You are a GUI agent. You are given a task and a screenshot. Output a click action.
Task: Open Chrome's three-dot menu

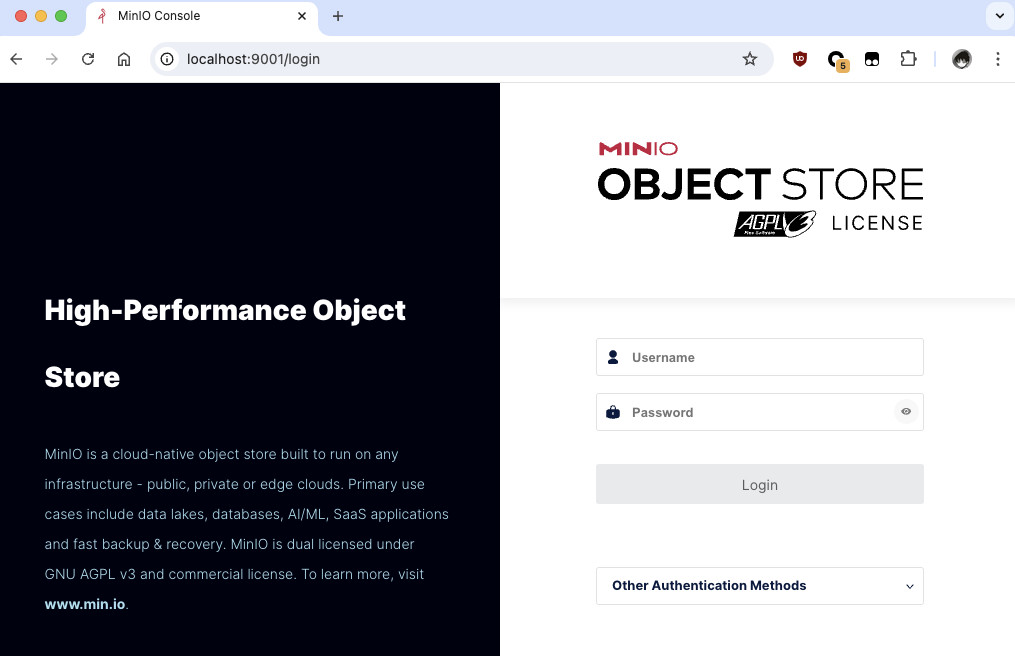click(998, 59)
